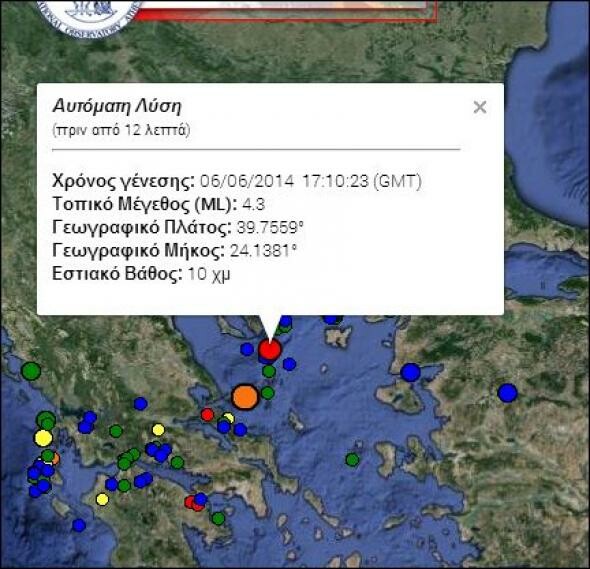Select the magnitude value 4.3
This screenshot has width=590, height=569.
point(254,204)
